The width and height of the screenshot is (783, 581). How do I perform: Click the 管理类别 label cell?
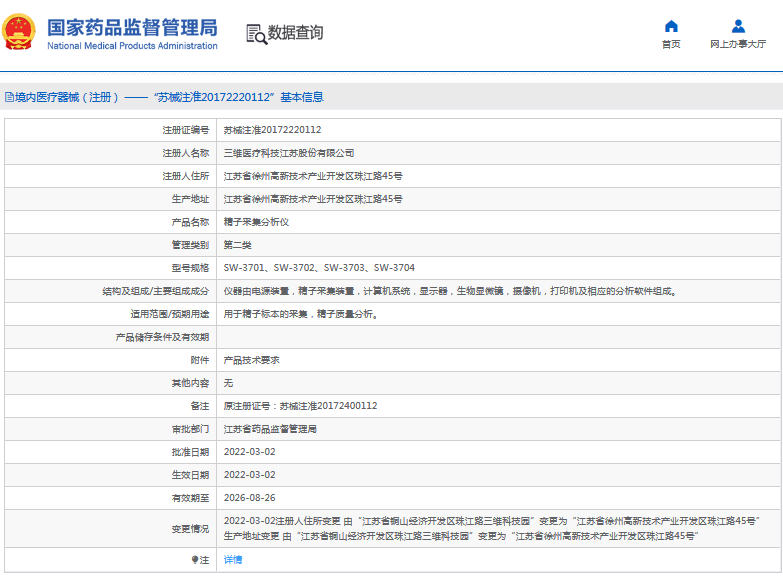coord(111,245)
